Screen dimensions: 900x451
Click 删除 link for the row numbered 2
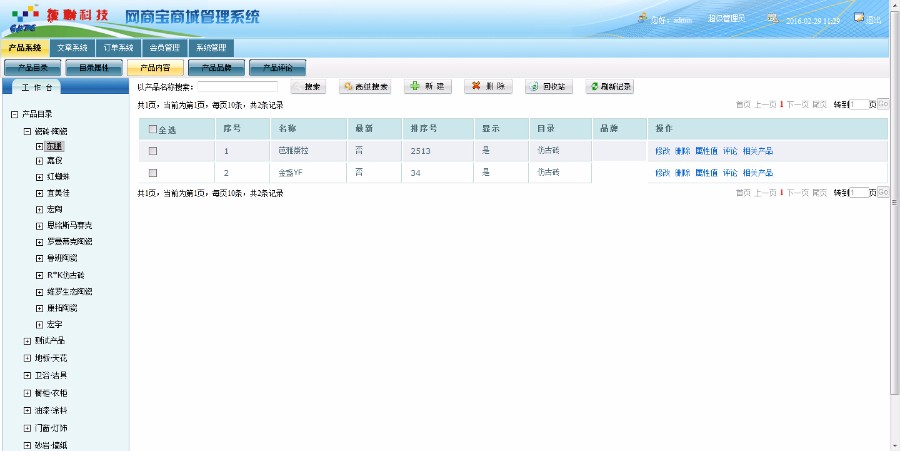coord(682,173)
